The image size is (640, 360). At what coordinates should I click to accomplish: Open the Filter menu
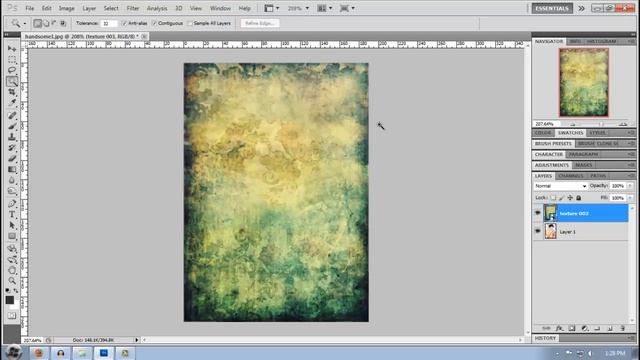tap(133, 8)
